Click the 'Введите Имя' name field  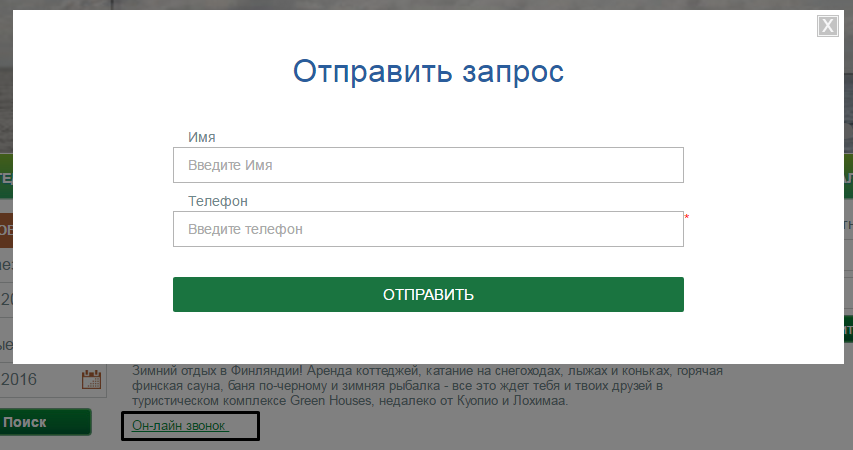click(428, 165)
